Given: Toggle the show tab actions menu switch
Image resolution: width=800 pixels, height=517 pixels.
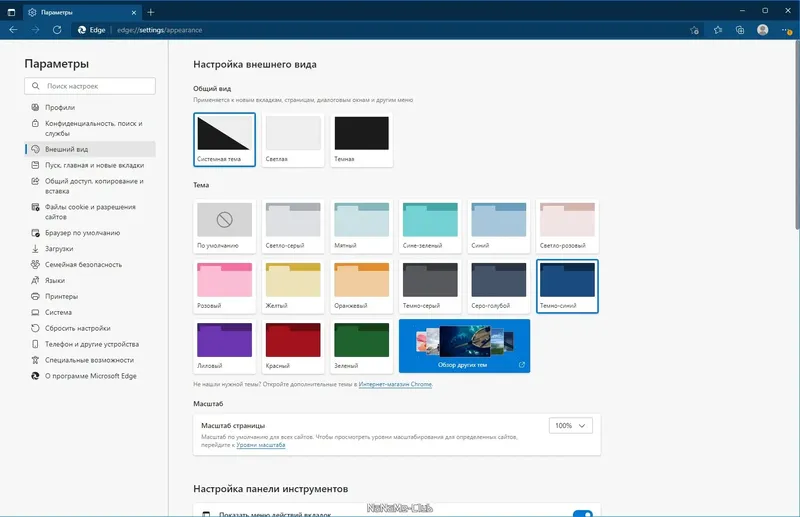Looking at the screenshot, I should (583, 513).
